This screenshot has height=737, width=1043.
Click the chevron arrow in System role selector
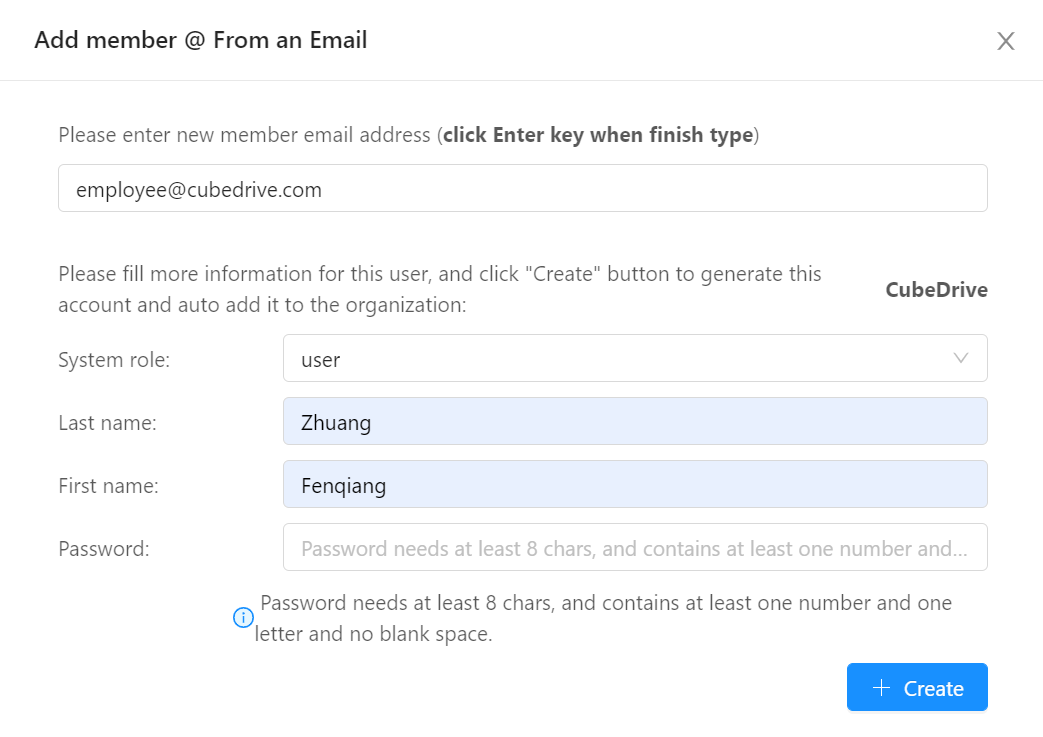pyautogui.click(x=961, y=358)
